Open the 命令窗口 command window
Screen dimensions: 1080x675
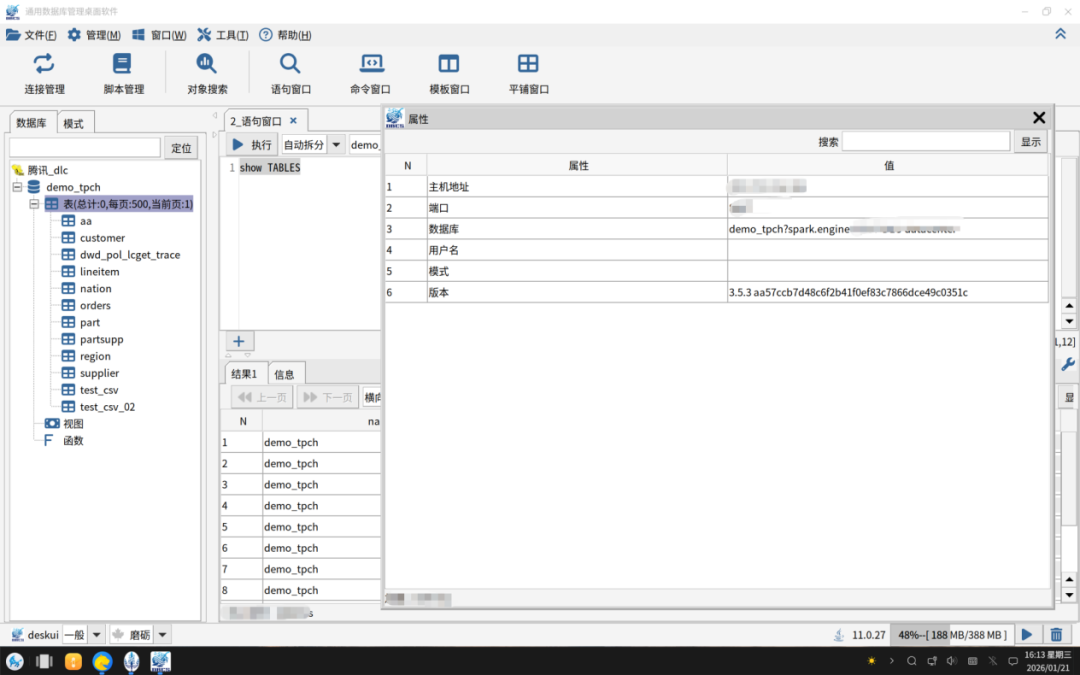tap(371, 74)
